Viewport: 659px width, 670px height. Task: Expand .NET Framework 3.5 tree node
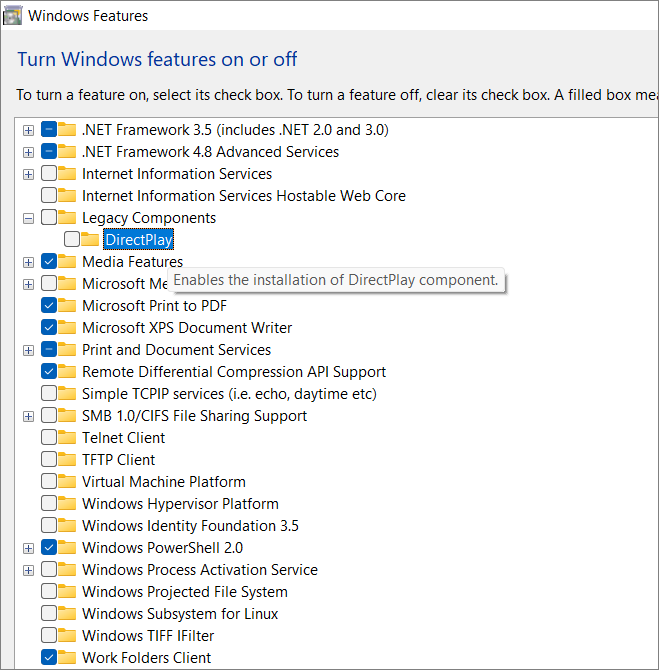tap(29, 130)
